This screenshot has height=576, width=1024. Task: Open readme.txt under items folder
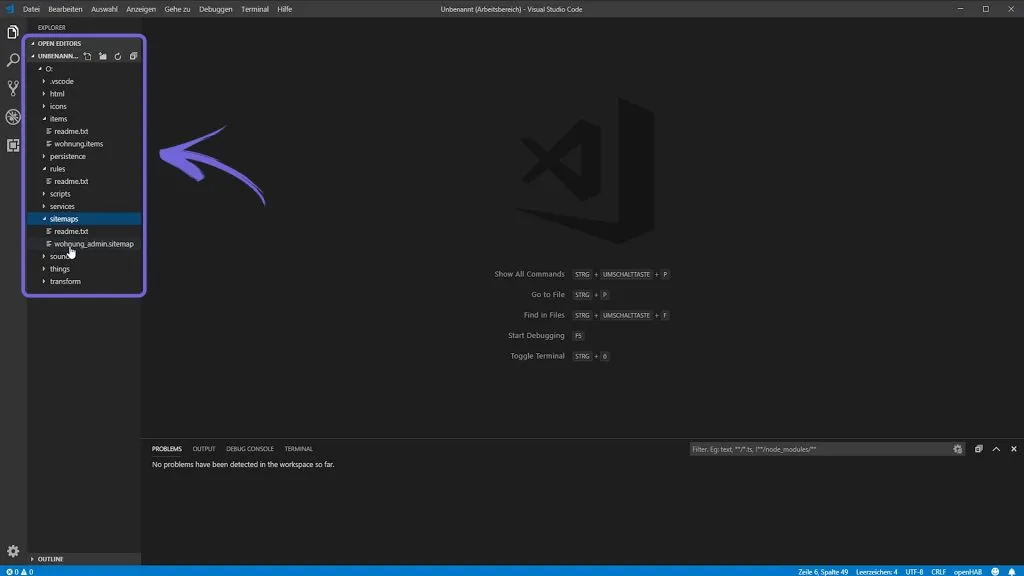(x=71, y=131)
